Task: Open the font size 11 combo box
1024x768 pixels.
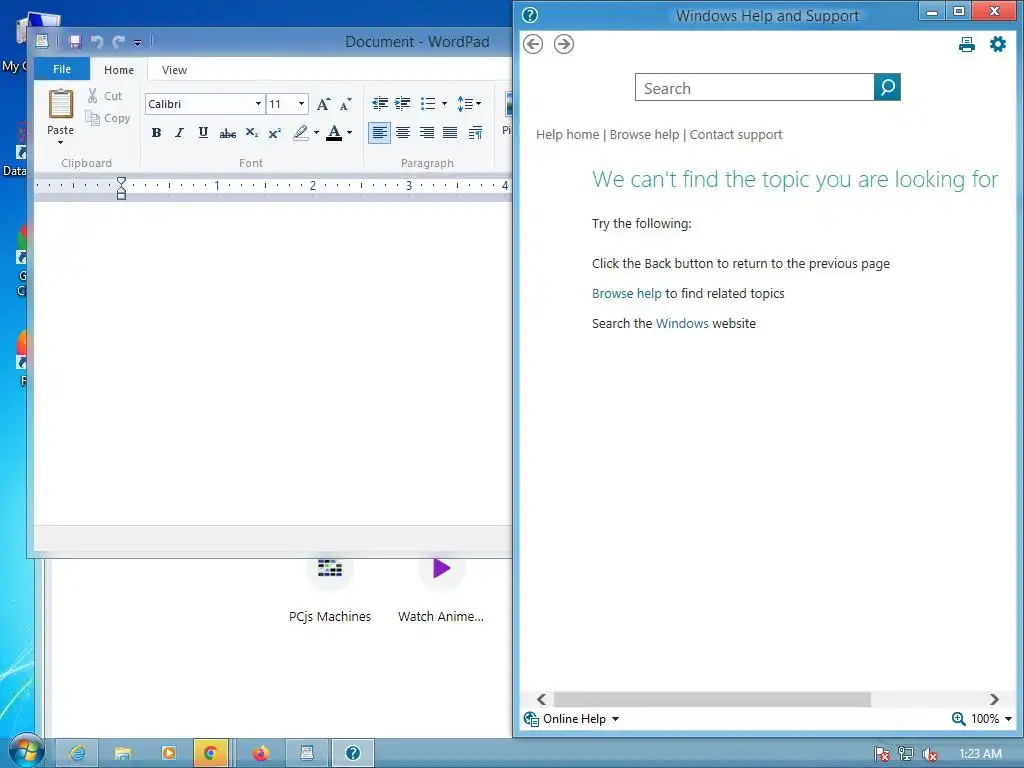Action: tap(287, 104)
